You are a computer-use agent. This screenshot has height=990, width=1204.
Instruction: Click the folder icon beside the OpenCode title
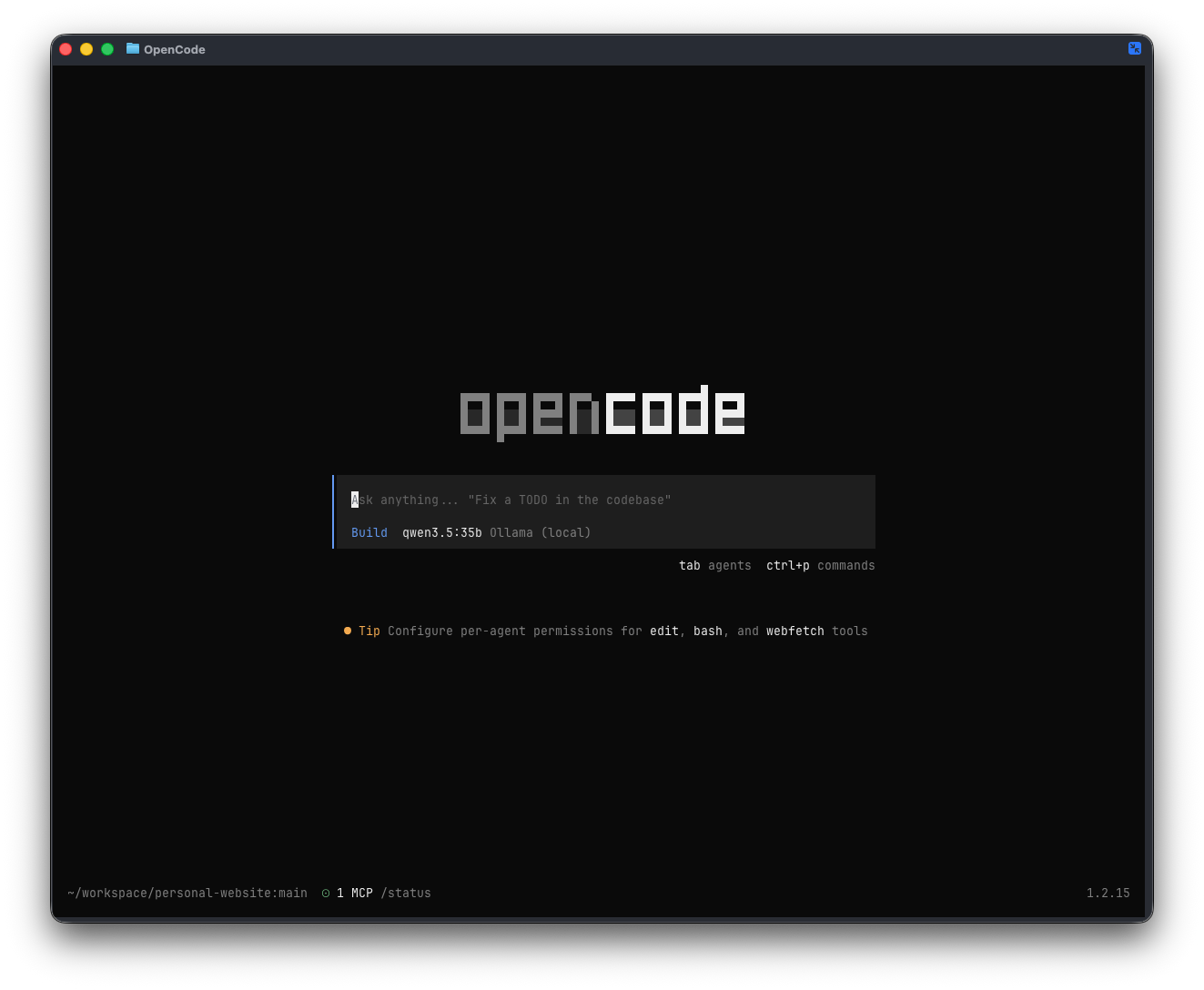tap(133, 48)
